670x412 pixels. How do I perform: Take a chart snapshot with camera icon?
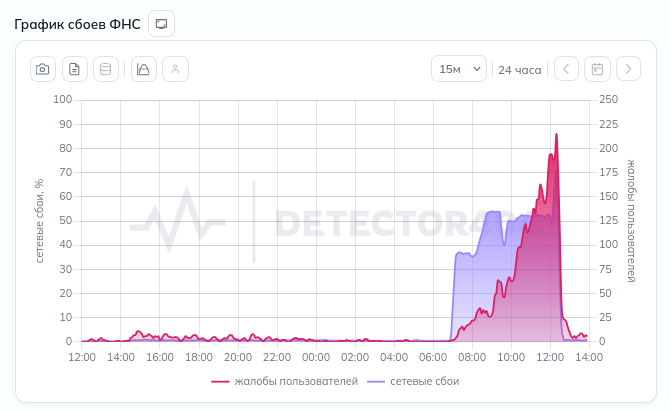pyautogui.click(x=43, y=69)
